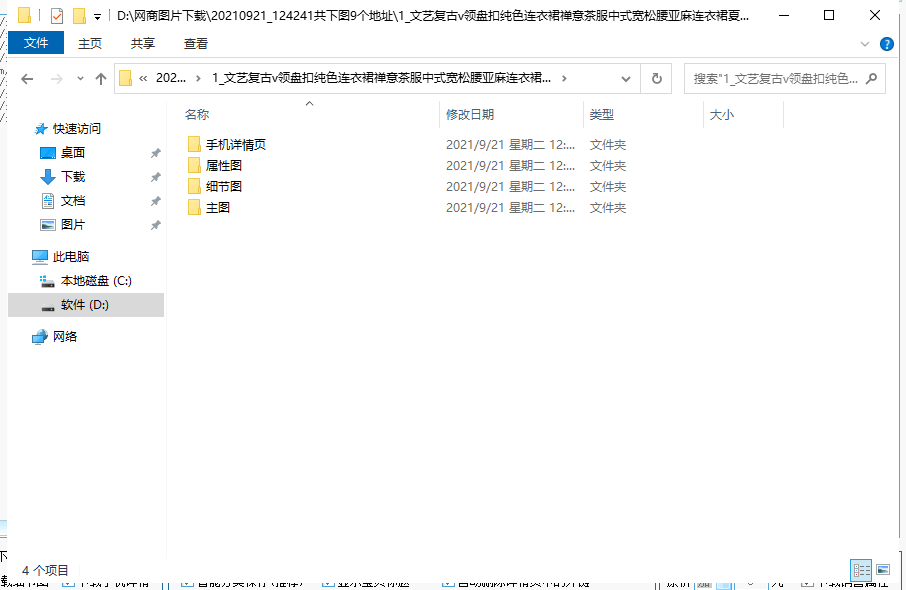Click the pin icon next to 桌面
Screen dimensions: 906x590
[x=157, y=152]
